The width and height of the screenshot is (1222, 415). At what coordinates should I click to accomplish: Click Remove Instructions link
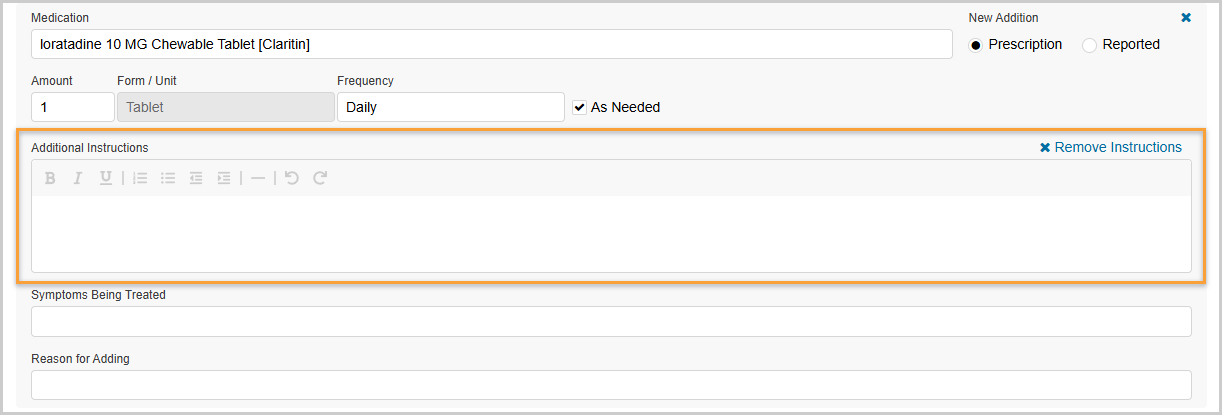[1111, 147]
